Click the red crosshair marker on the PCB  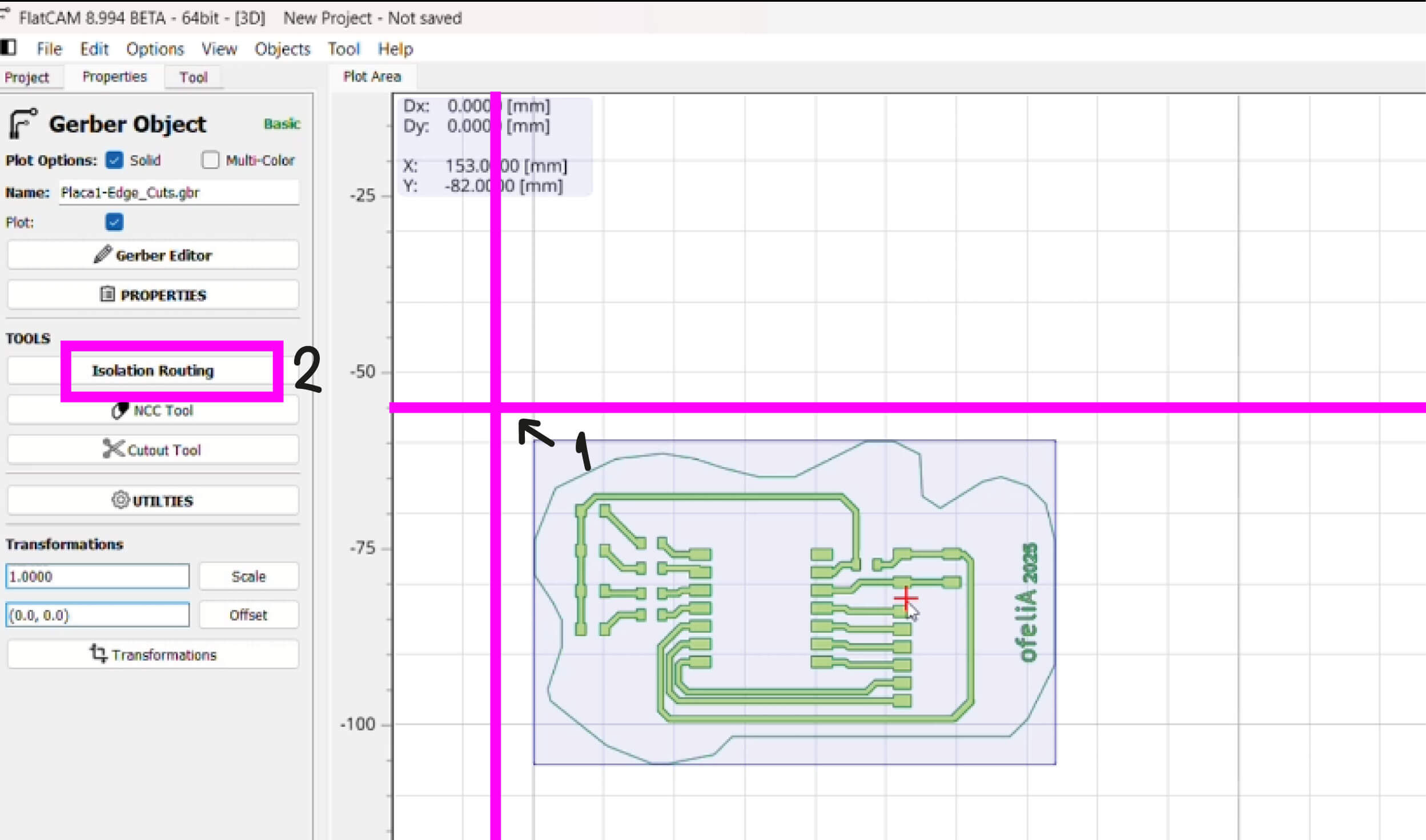point(906,598)
